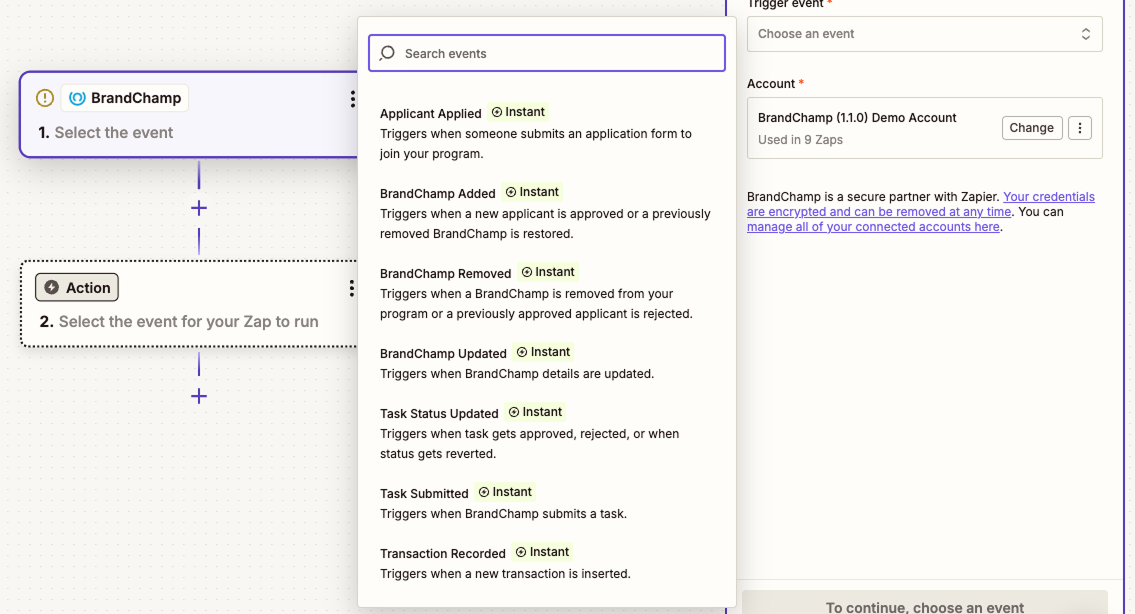Click 'Triggers when a new transaction is inserted' description

[x=505, y=573]
